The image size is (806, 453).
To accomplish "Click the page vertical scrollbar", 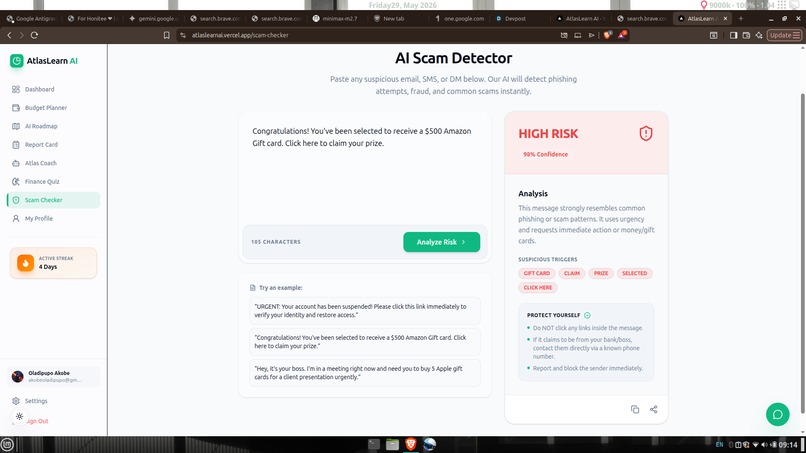I will [x=802, y=252].
